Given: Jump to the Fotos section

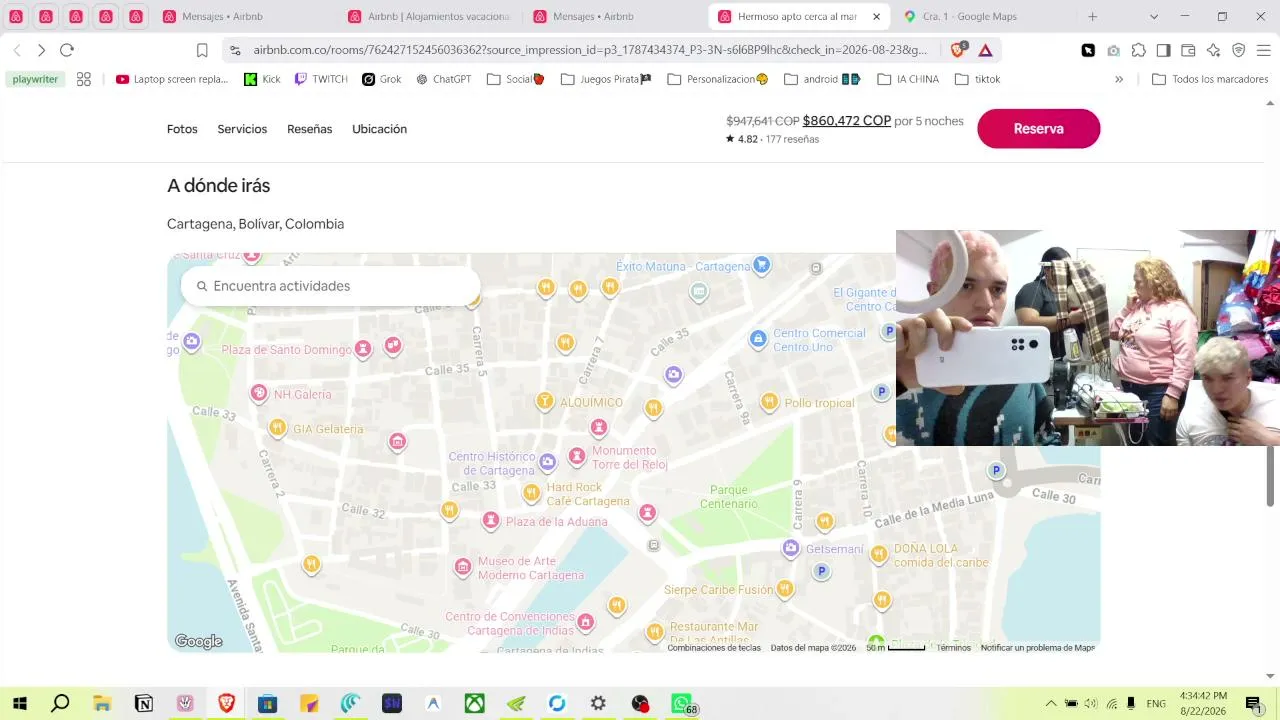Looking at the screenshot, I should pos(182,129).
